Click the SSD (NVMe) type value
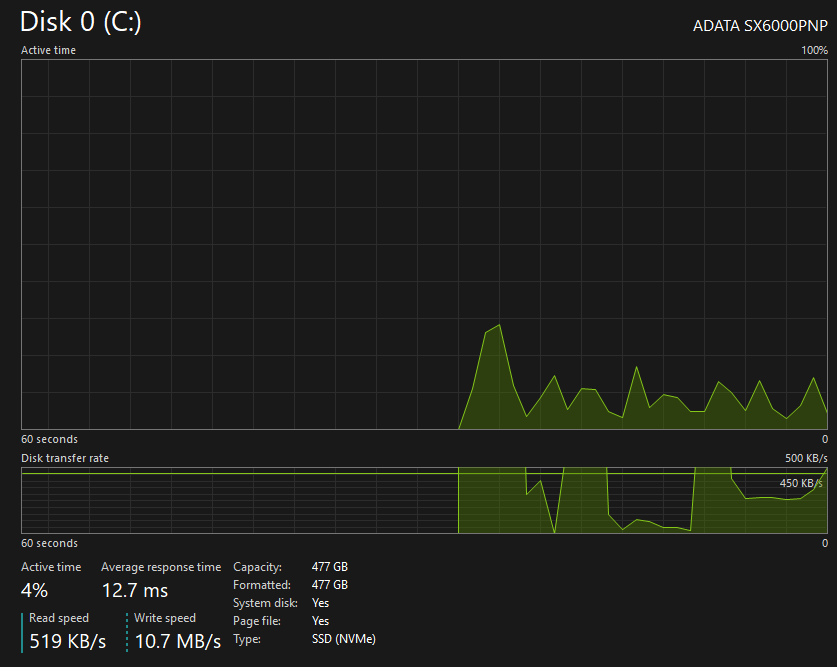Screen dimensions: 837x667 (x=344, y=639)
